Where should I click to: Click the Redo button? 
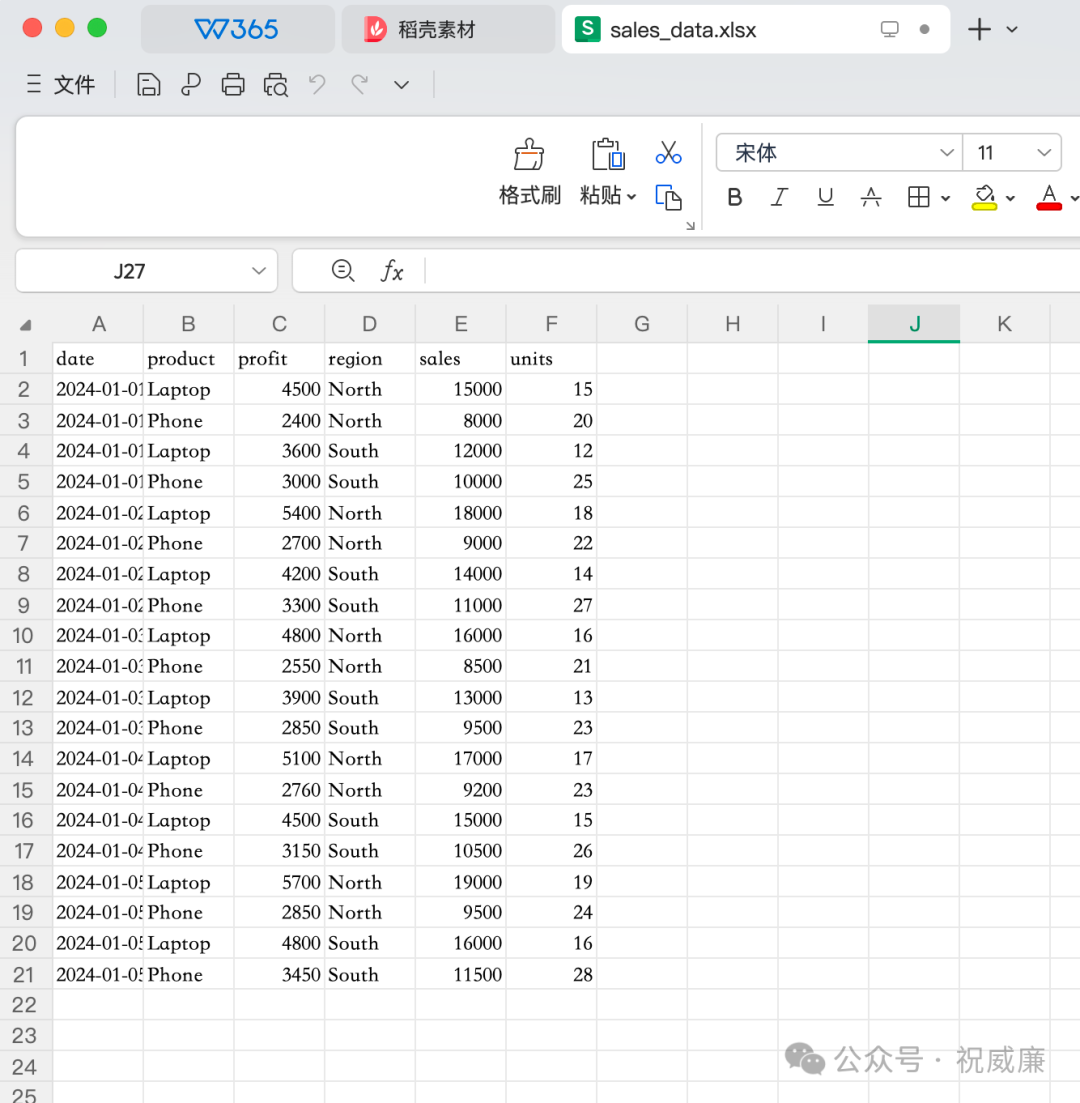click(360, 84)
